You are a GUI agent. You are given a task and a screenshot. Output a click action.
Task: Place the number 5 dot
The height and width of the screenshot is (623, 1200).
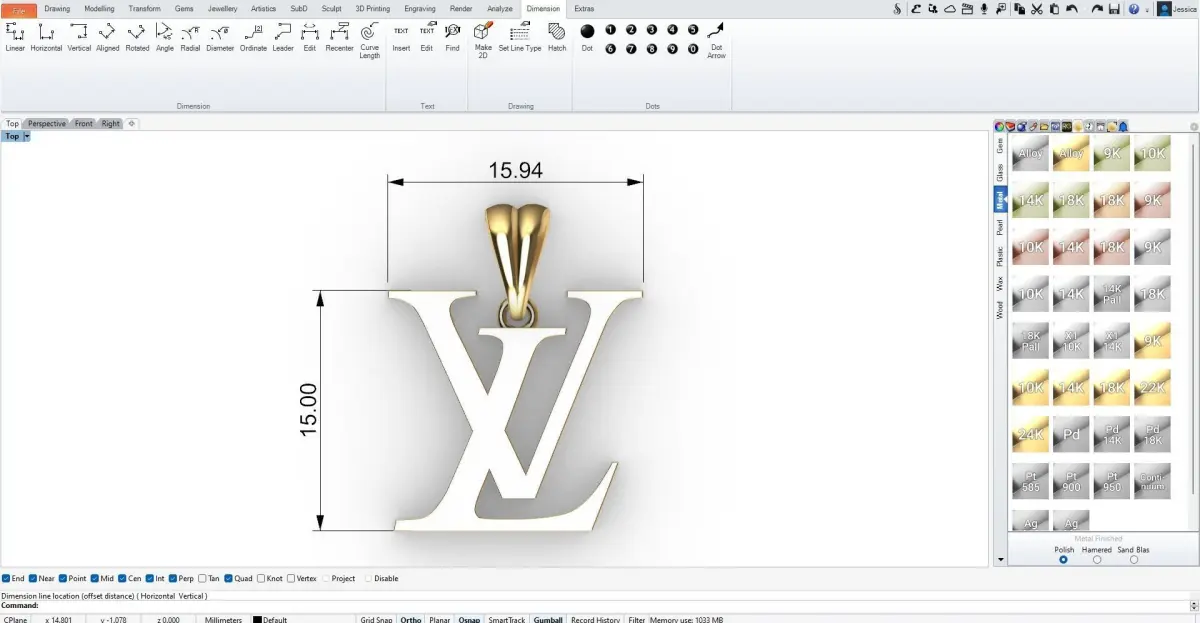pos(693,30)
